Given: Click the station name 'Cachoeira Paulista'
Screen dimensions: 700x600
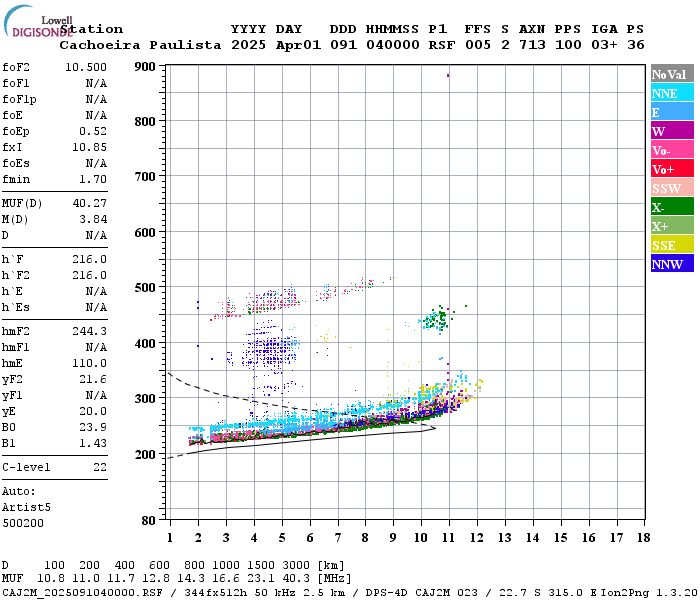Looking at the screenshot, I should [140, 45].
